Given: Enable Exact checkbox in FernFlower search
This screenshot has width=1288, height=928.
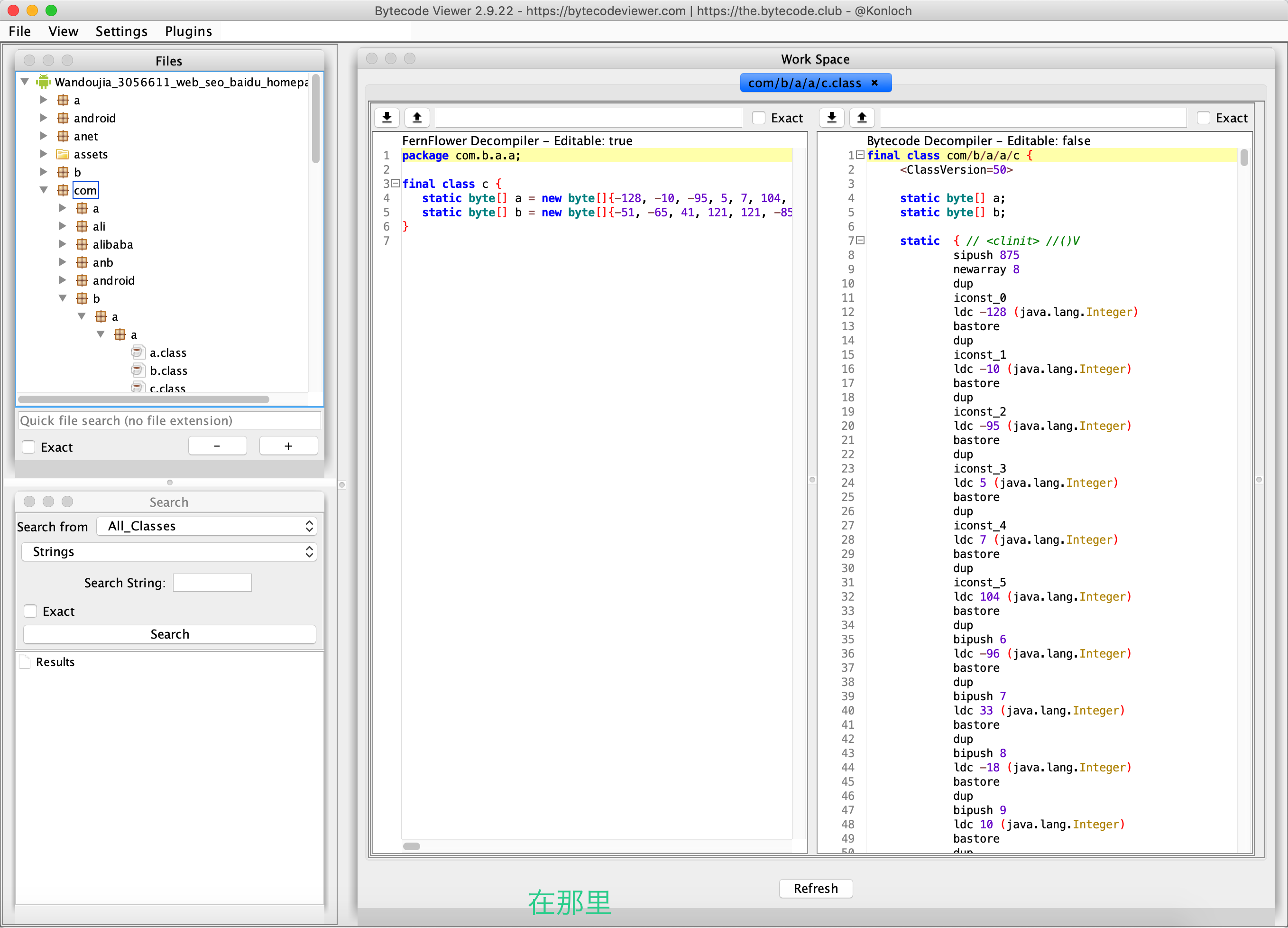Looking at the screenshot, I should click(759, 118).
